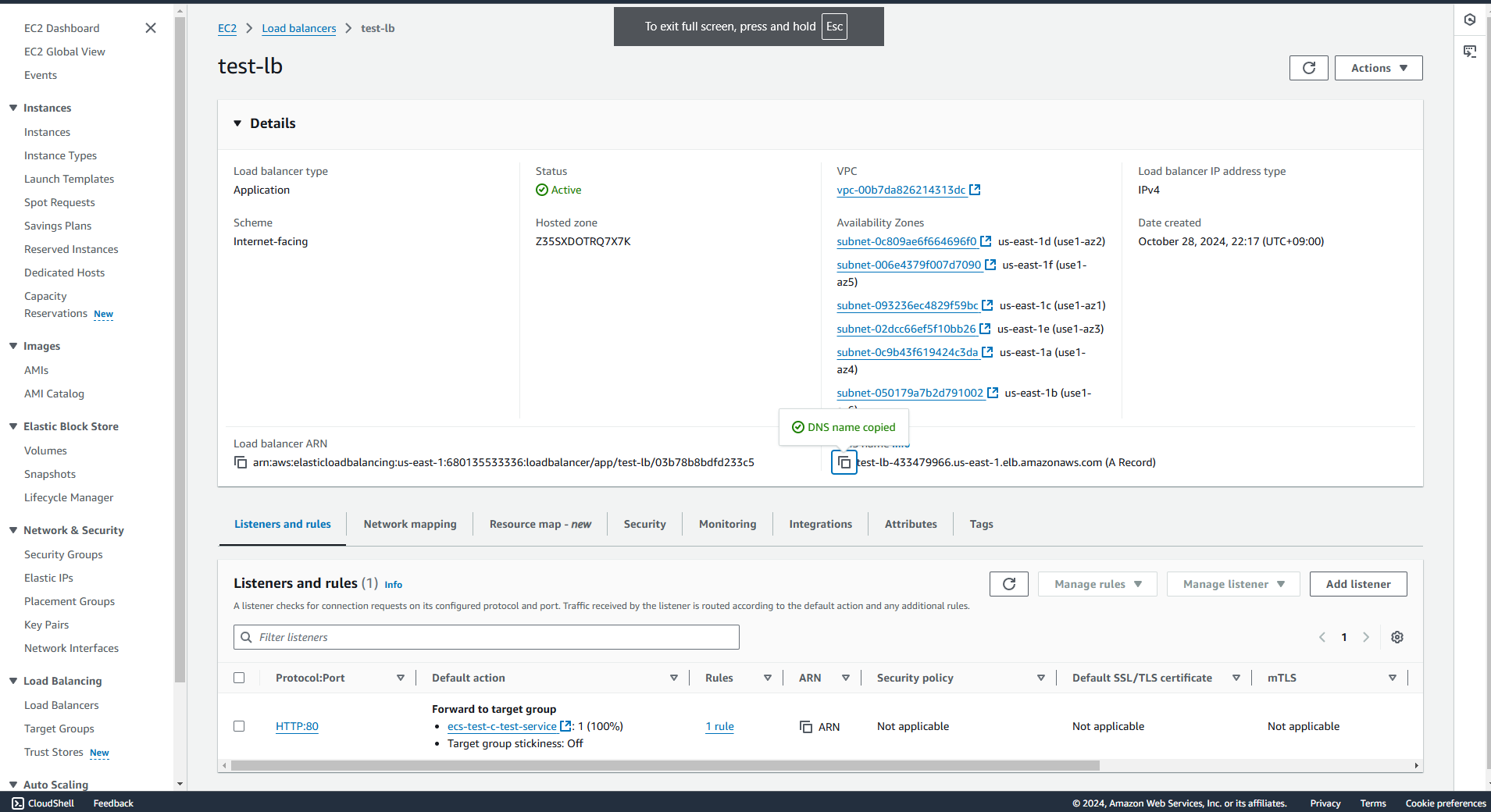The image size is (1491, 812).
Task: Collapse Load Balancing sidebar group
Action: (13, 681)
